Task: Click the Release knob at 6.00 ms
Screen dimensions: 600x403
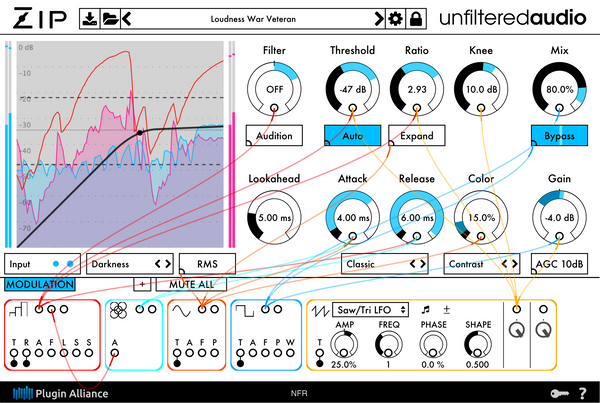Action: click(417, 218)
